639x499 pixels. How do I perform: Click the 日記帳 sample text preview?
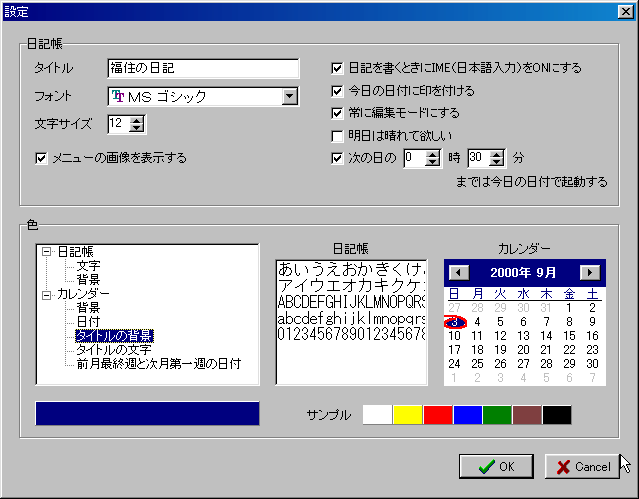351,322
